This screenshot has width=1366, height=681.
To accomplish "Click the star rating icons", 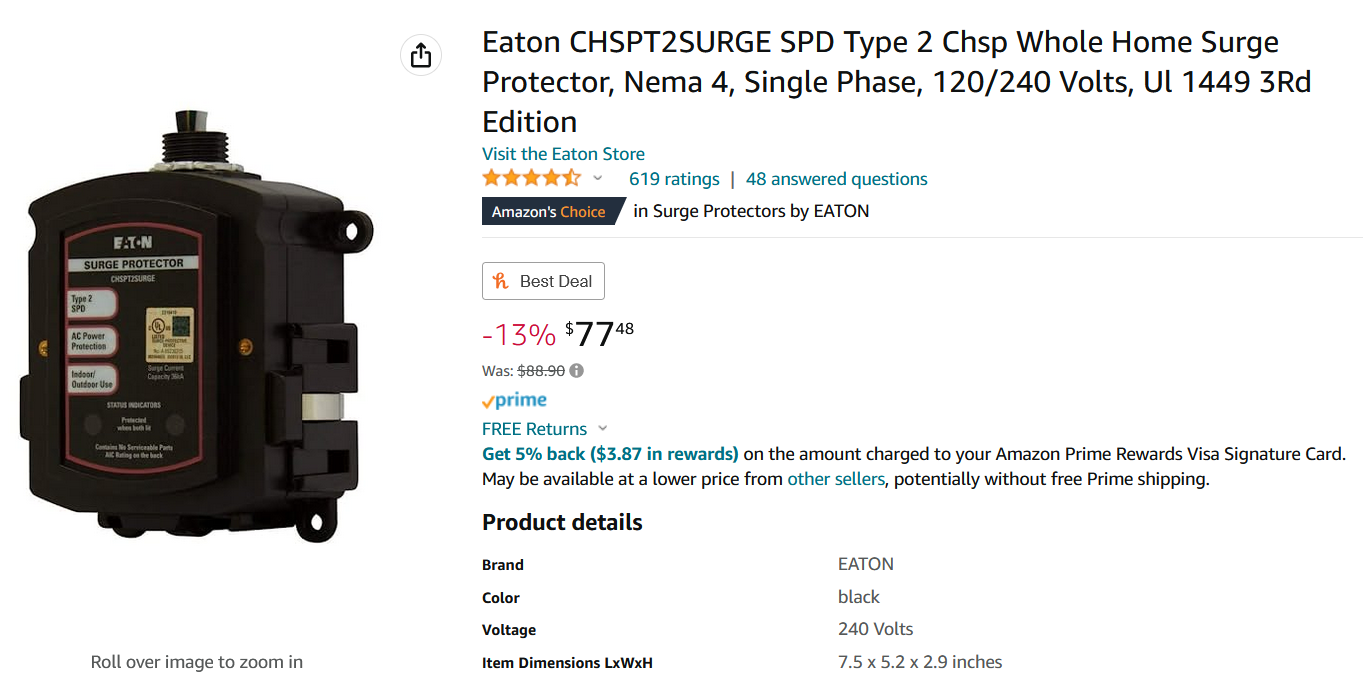I will [531, 179].
